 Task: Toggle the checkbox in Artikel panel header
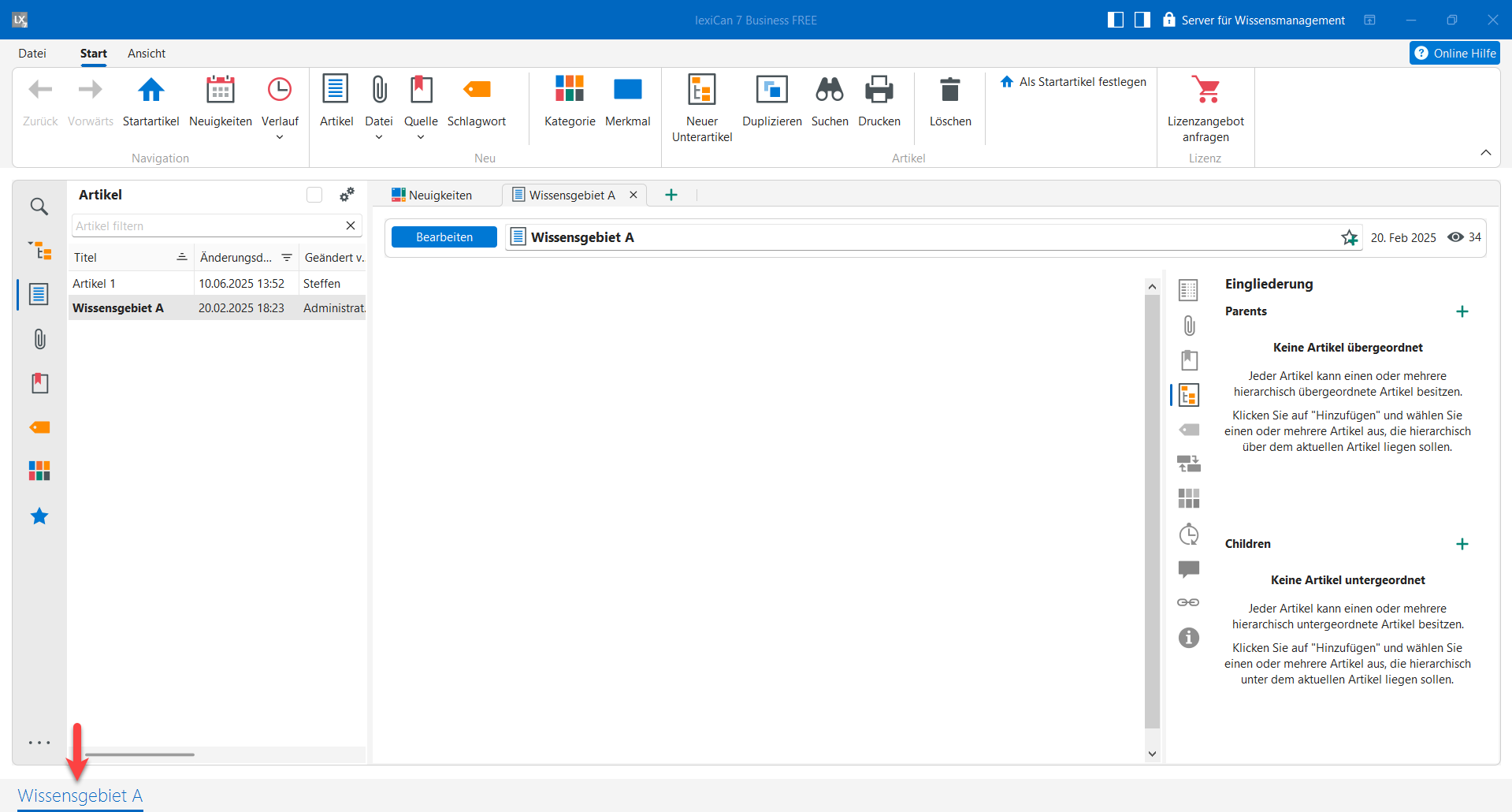(314, 195)
